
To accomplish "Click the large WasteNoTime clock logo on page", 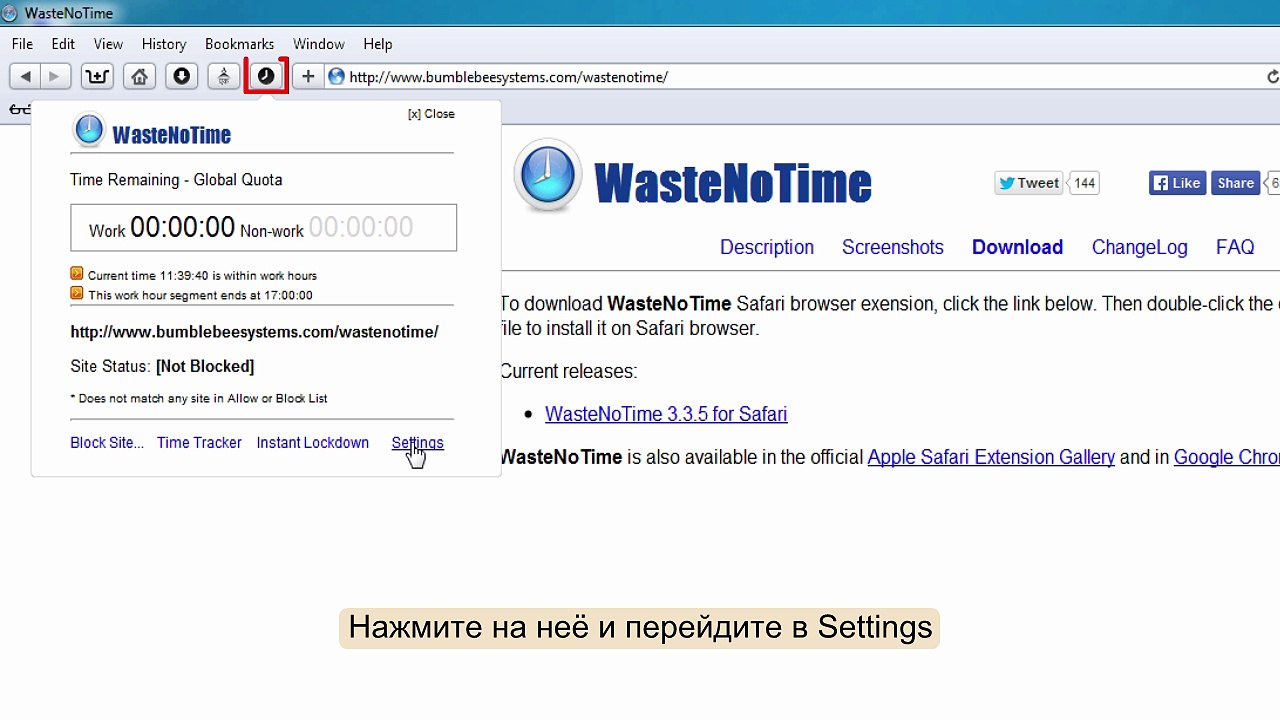I will click(547, 176).
